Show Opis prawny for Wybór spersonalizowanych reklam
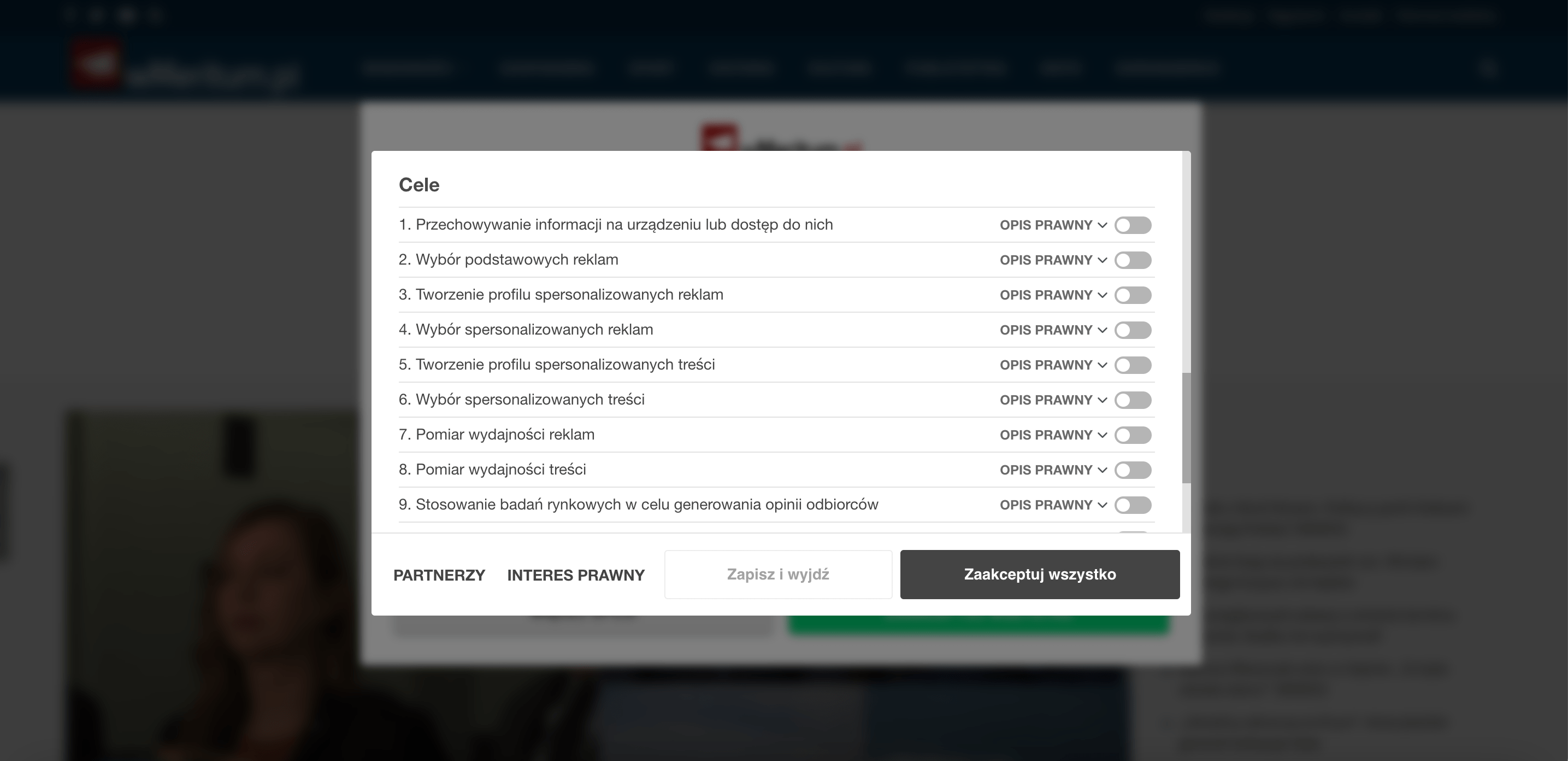The width and height of the screenshot is (1568, 761). (x=1052, y=330)
